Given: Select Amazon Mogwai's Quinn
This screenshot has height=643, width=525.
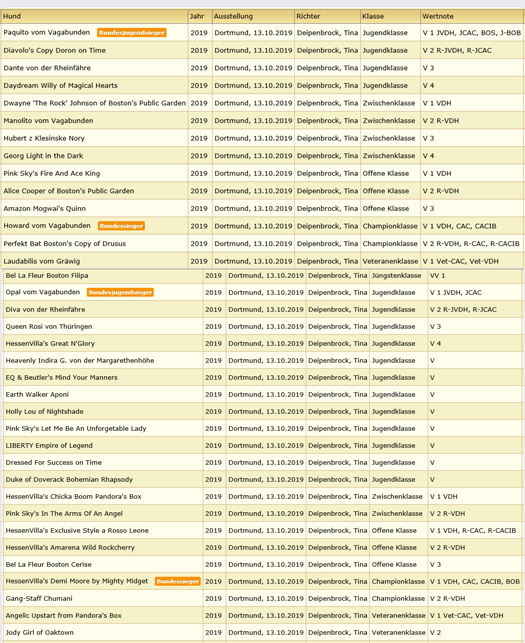Looking at the screenshot, I should tap(45, 209).
